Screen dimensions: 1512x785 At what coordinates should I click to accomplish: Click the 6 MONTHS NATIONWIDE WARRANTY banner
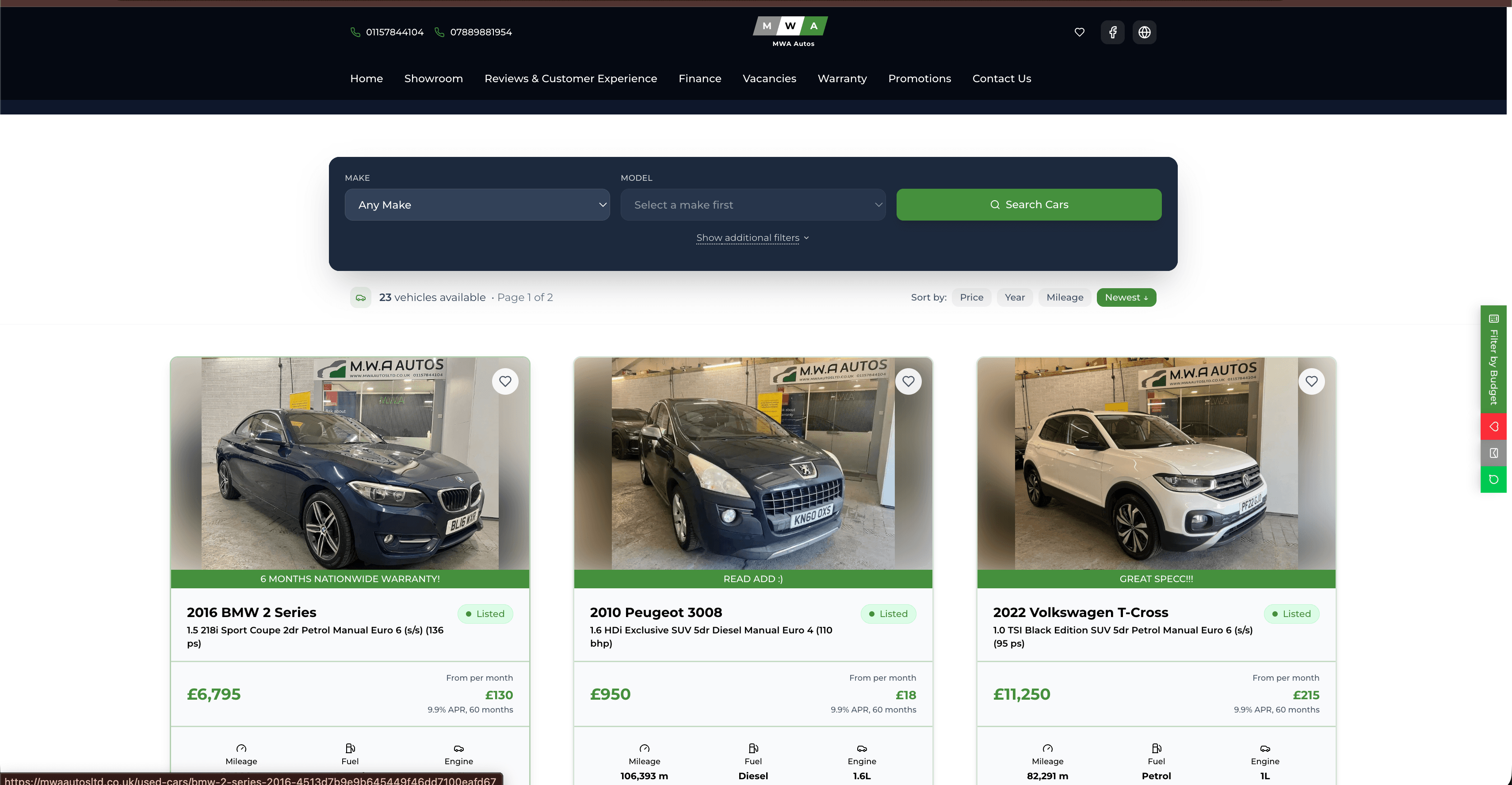click(350, 579)
